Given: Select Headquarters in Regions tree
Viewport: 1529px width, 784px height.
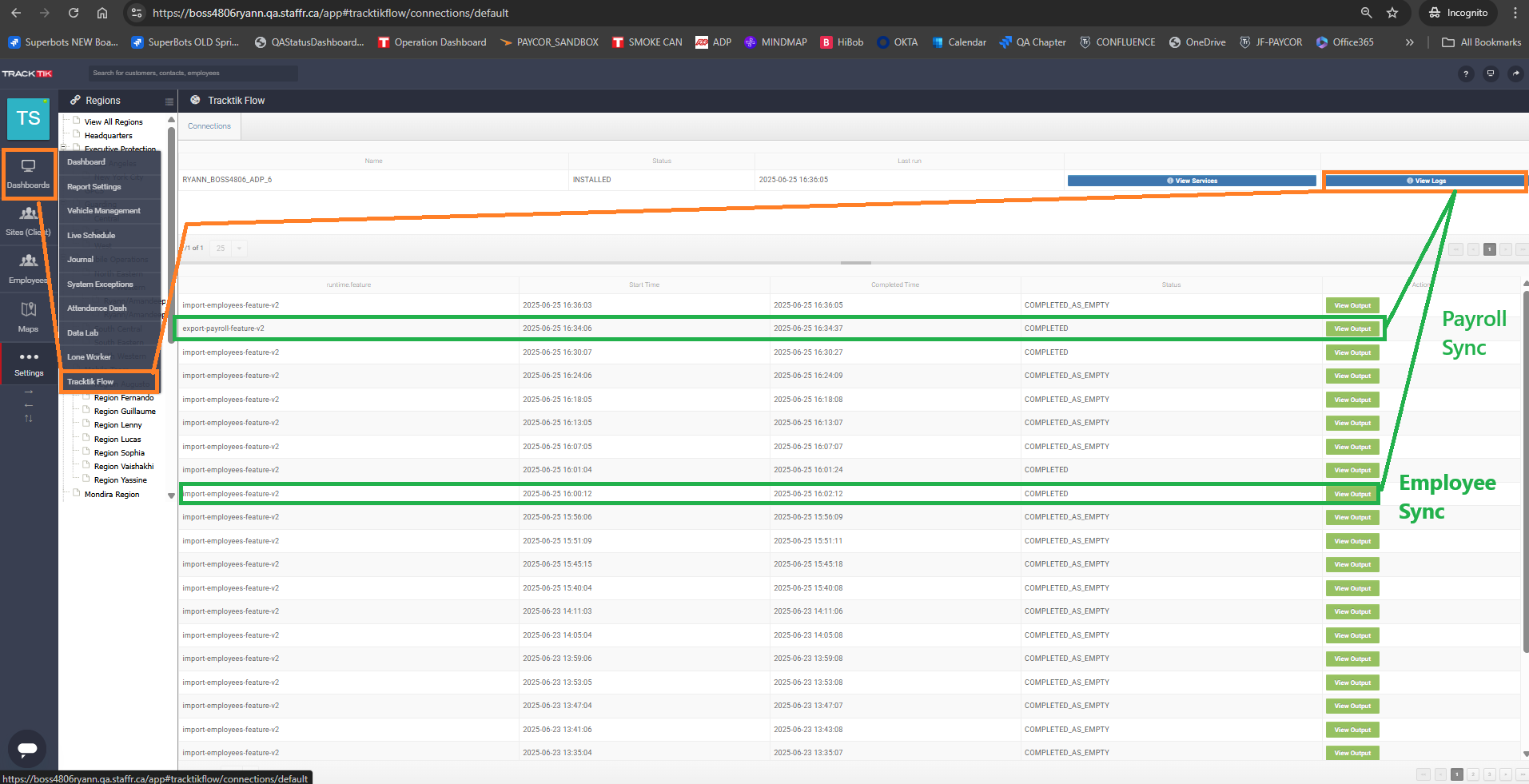Looking at the screenshot, I should point(109,136).
